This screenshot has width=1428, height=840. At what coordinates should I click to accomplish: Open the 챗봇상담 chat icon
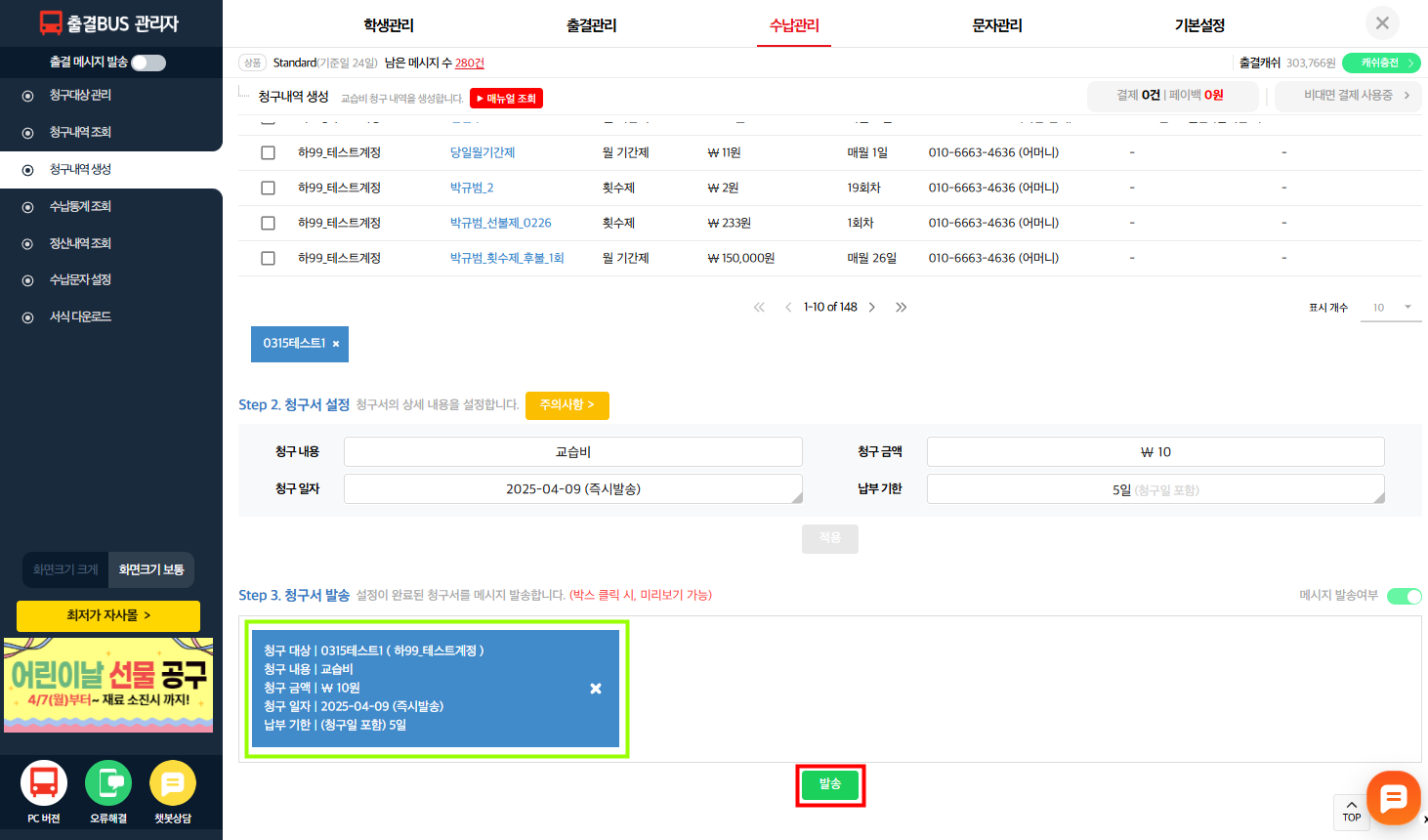(173, 783)
